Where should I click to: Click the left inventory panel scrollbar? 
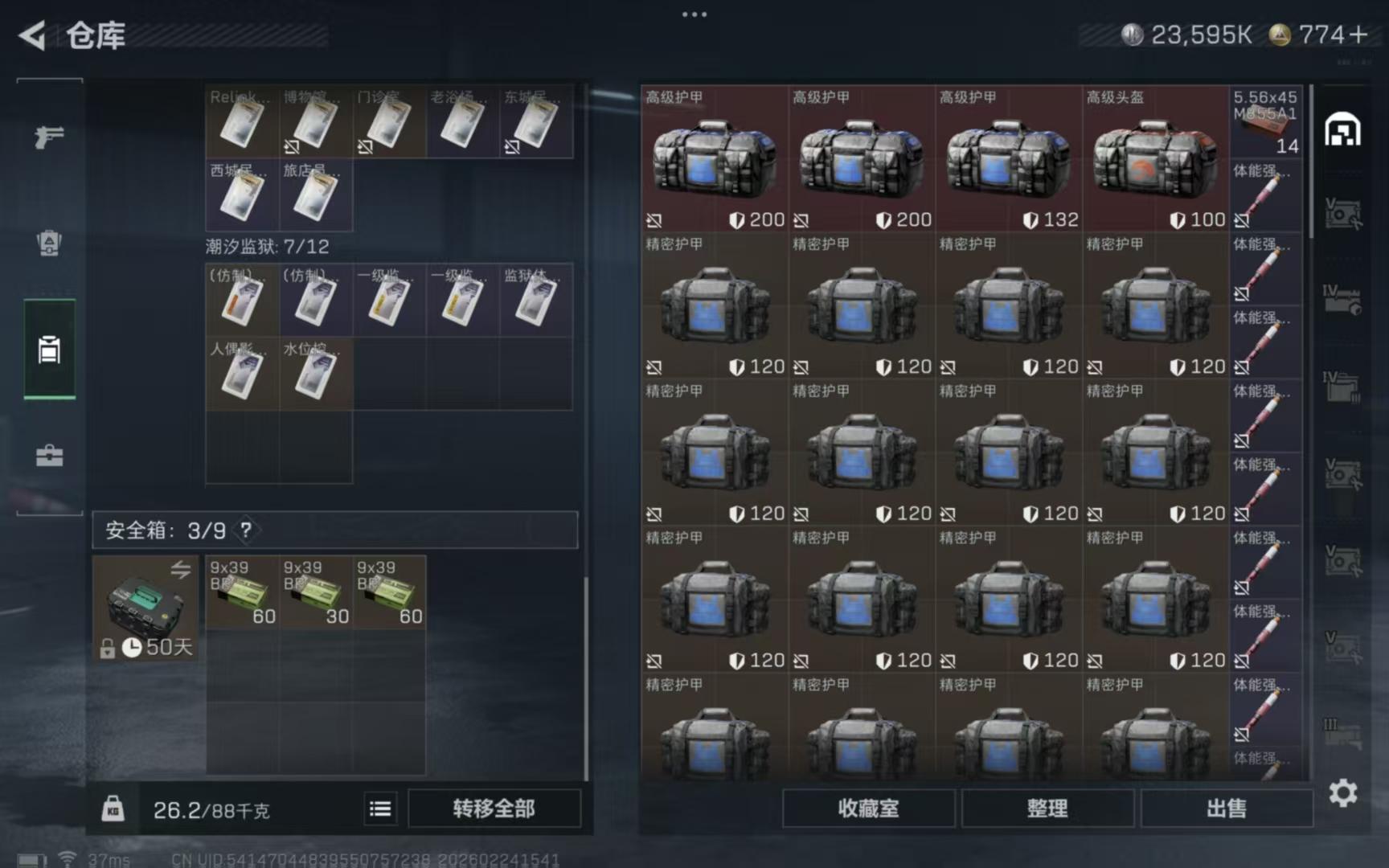point(585,678)
